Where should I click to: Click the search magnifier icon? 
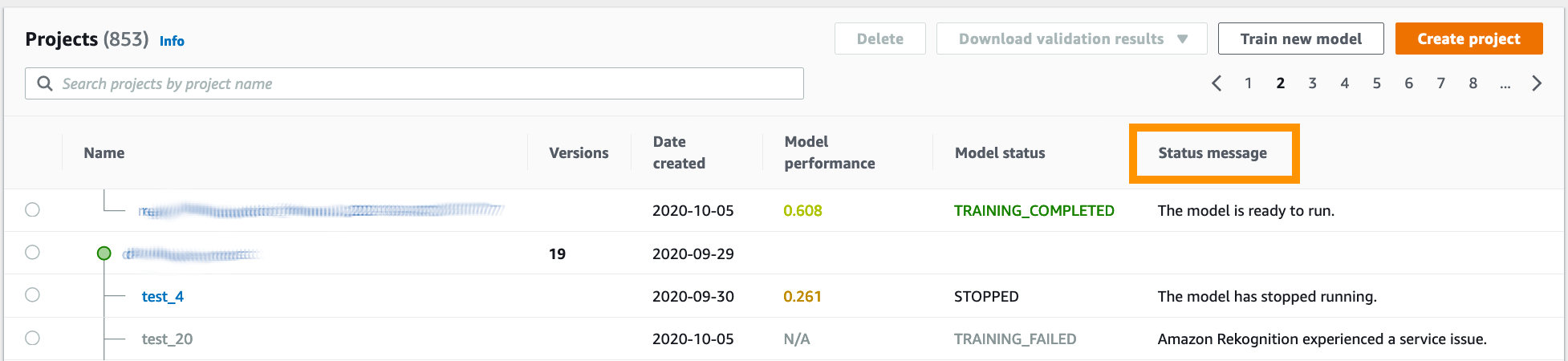pyautogui.click(x=45, y=83)
